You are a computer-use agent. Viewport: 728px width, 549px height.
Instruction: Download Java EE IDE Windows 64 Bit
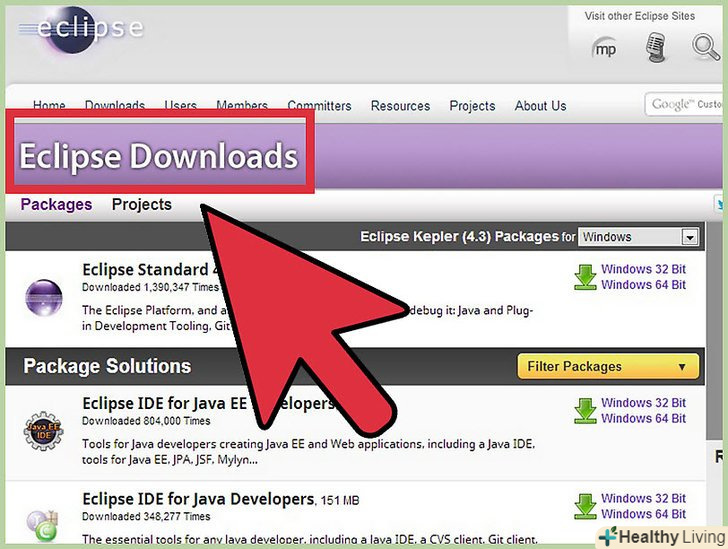pos(643,418)
